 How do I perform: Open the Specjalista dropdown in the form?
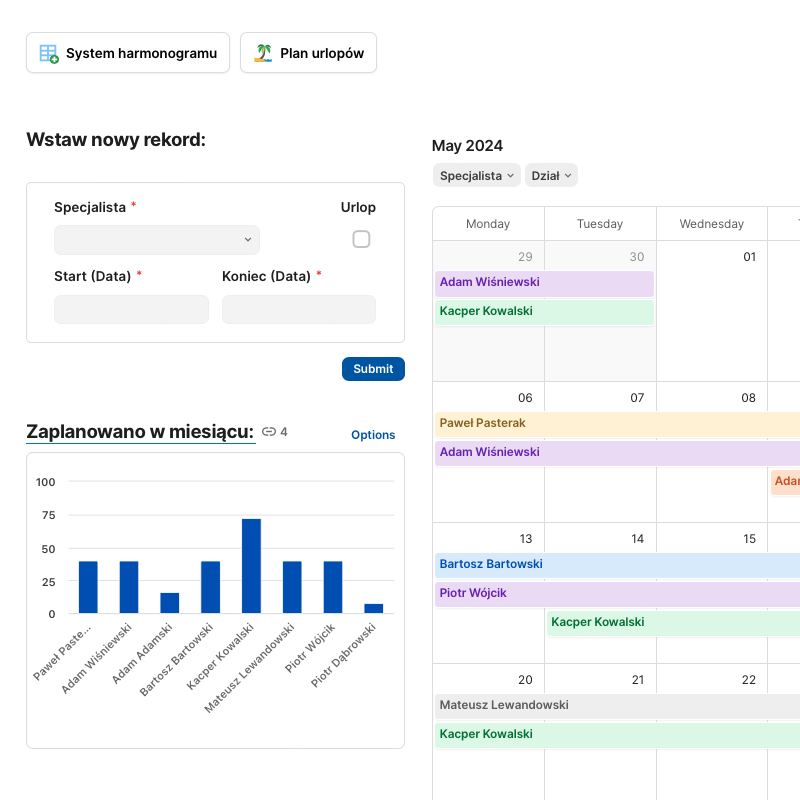[157, 240]
